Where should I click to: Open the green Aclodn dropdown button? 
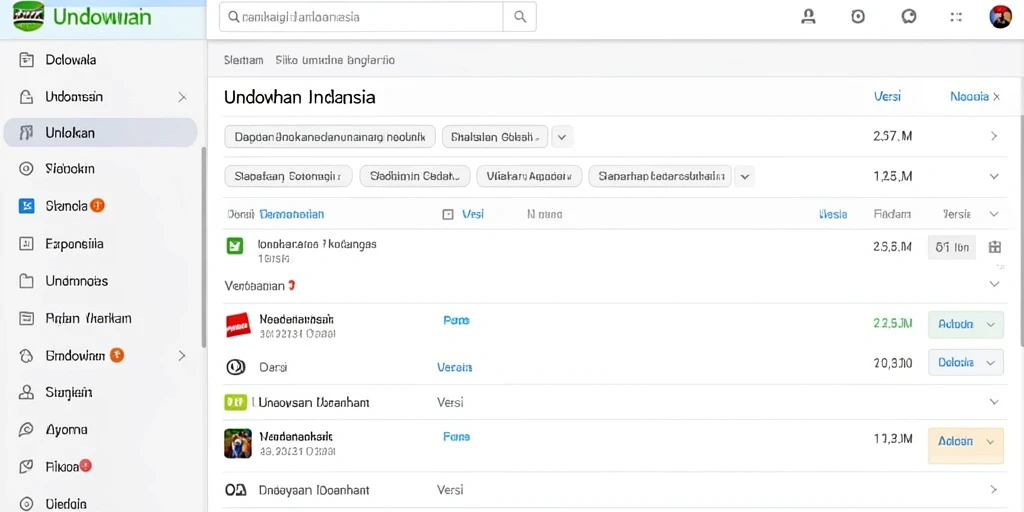pyautogui.click(x=965, y=325)
